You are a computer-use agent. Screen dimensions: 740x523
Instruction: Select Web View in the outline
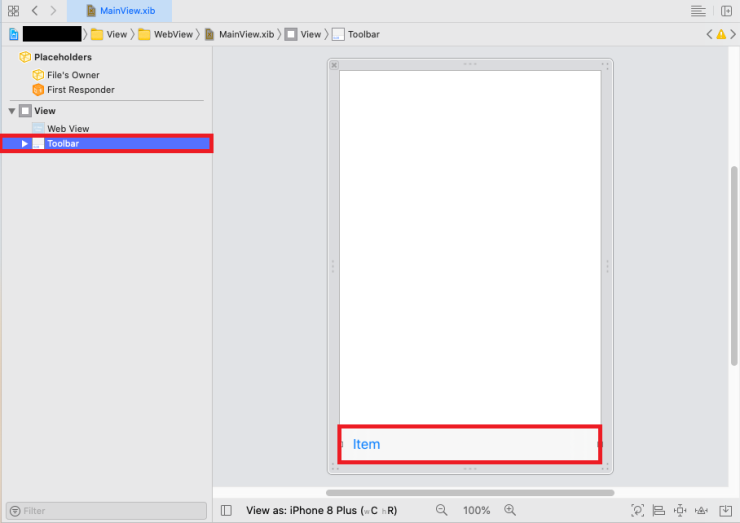point(68,129)
